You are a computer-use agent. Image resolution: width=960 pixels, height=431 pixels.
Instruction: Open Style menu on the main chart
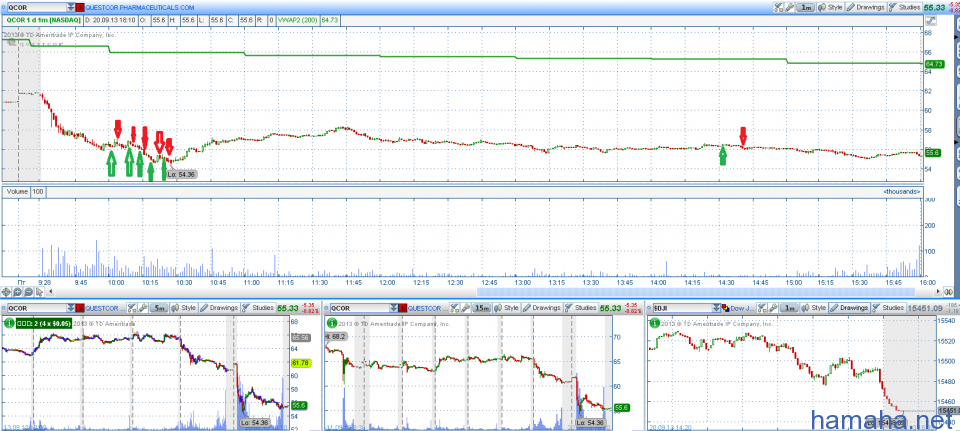830,7
